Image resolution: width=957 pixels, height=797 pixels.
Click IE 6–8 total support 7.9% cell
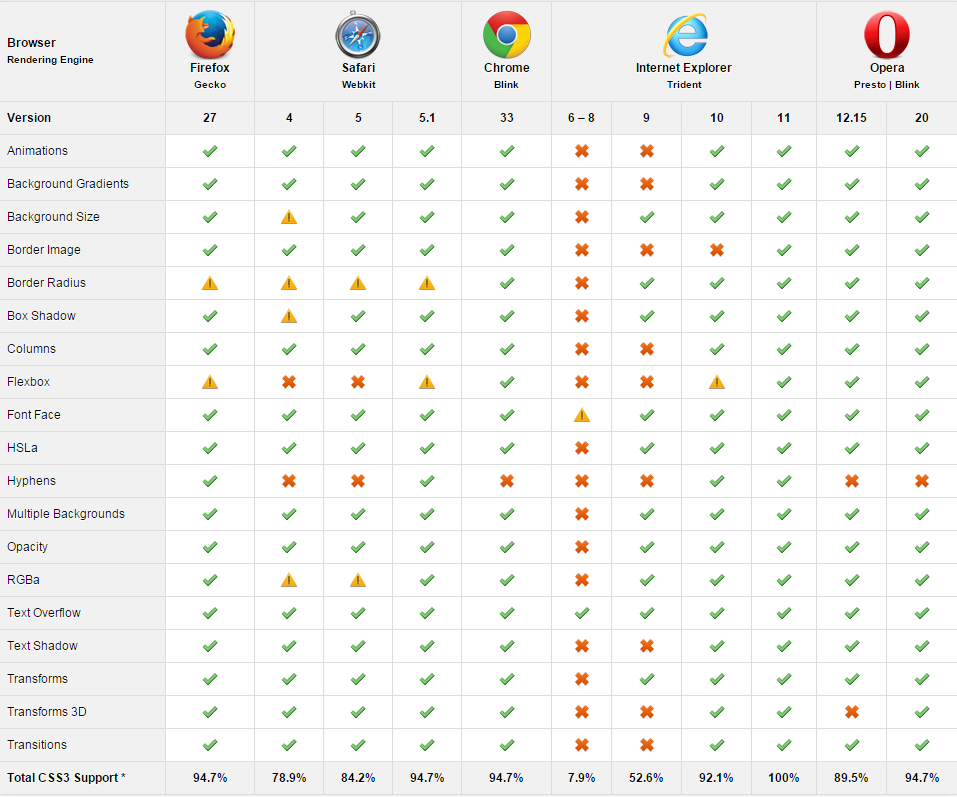(581, 777)
